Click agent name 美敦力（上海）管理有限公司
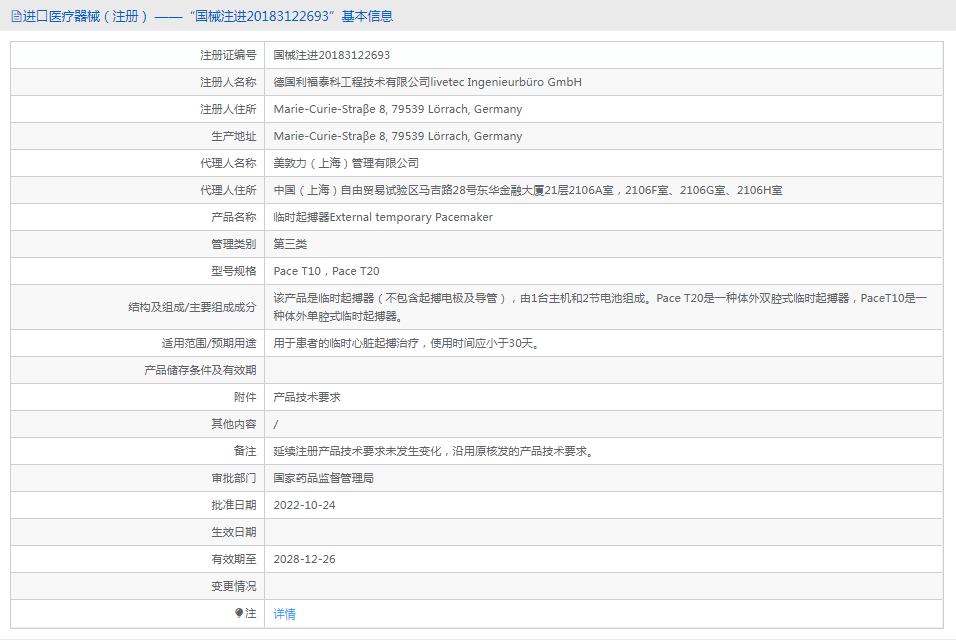The width and height of the screenshot is (956, 640). pyautogui.click(x=346, y=163)
